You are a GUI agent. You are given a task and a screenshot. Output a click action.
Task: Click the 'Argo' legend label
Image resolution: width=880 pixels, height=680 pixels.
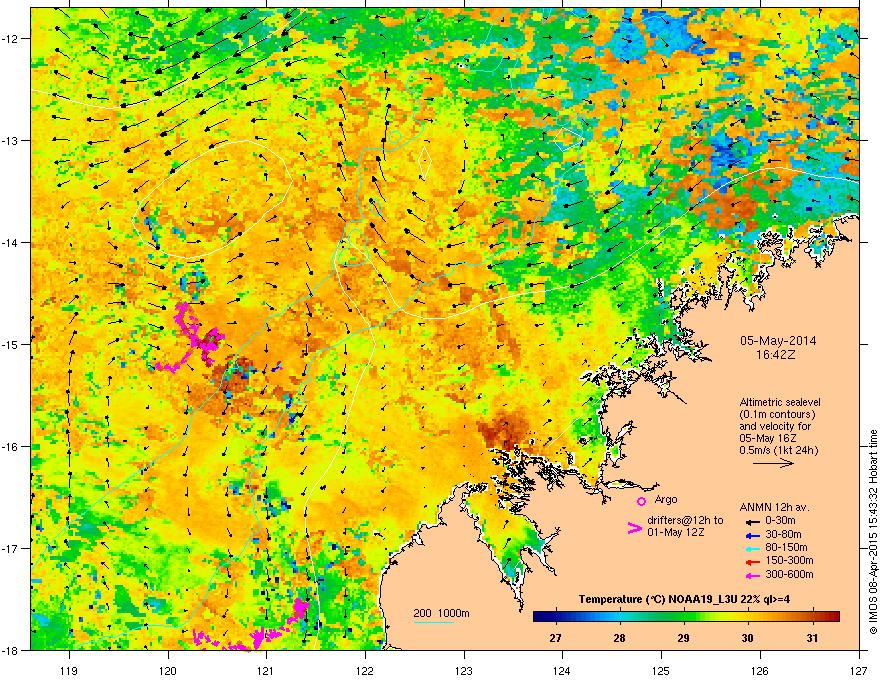[666, 499]
